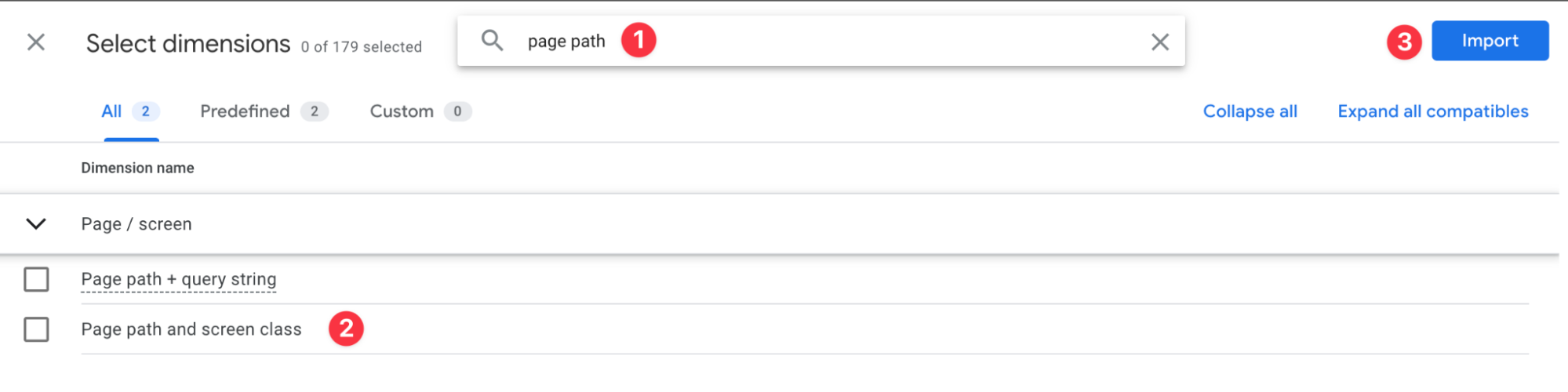Viewport: 1568px width, 392px height.
Task: Check the Page path + query string box
Action: tap(36, 280)
